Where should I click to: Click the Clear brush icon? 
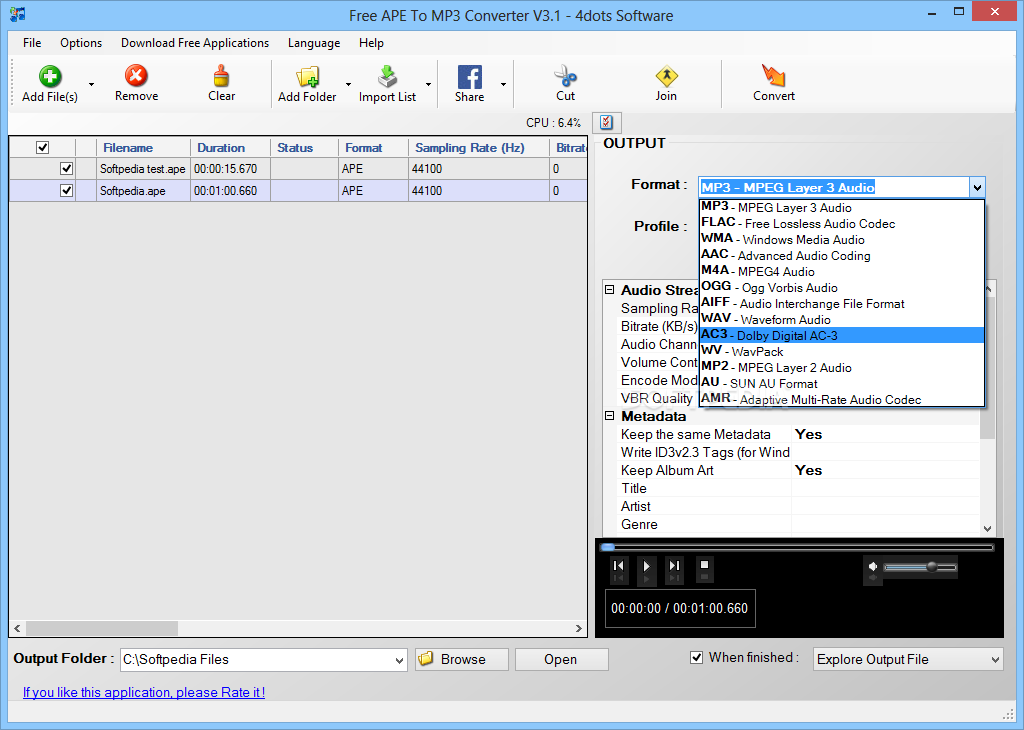(221, 76)
